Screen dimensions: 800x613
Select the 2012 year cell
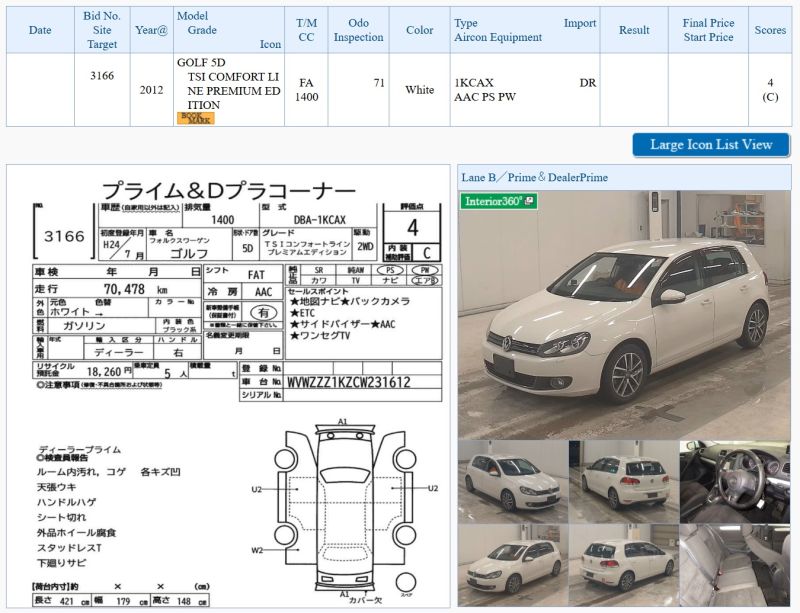click(152, 90)
